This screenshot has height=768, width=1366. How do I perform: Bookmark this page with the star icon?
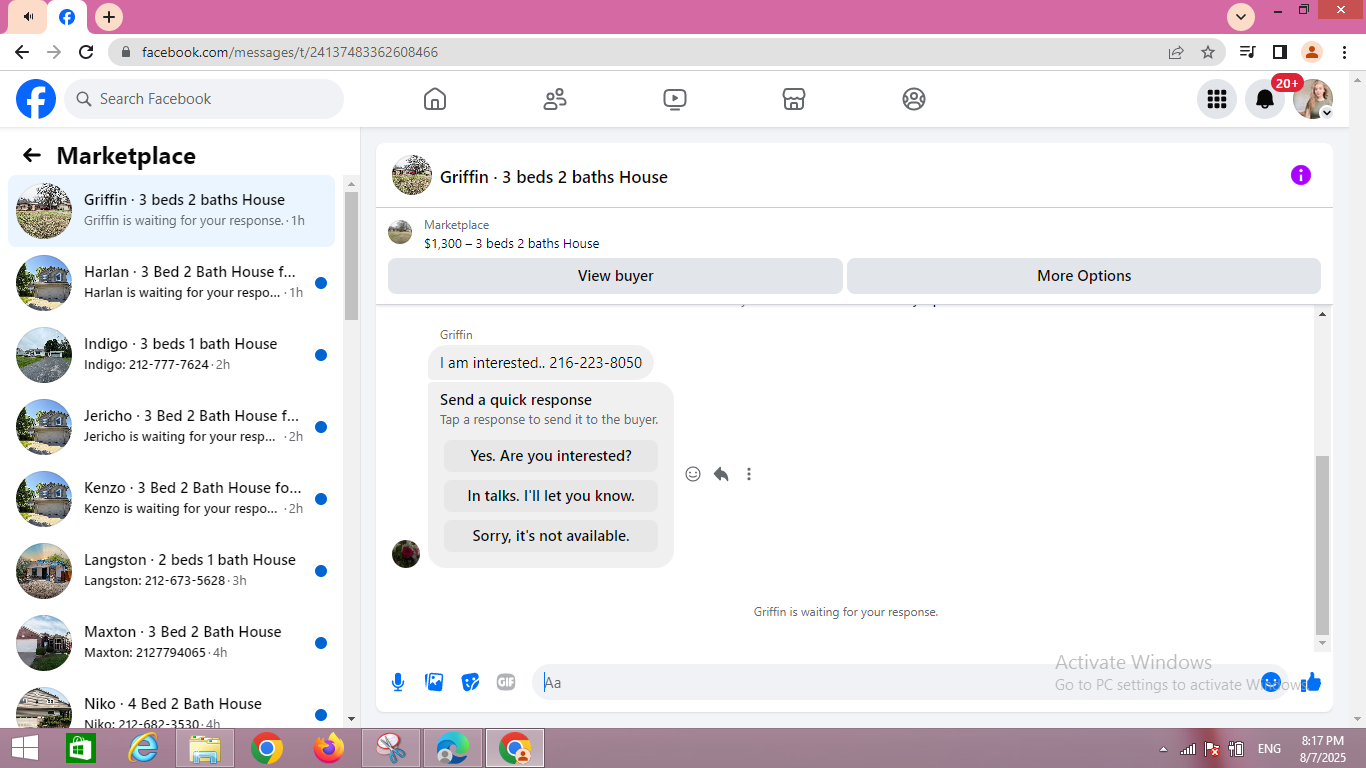[1208, 52]
